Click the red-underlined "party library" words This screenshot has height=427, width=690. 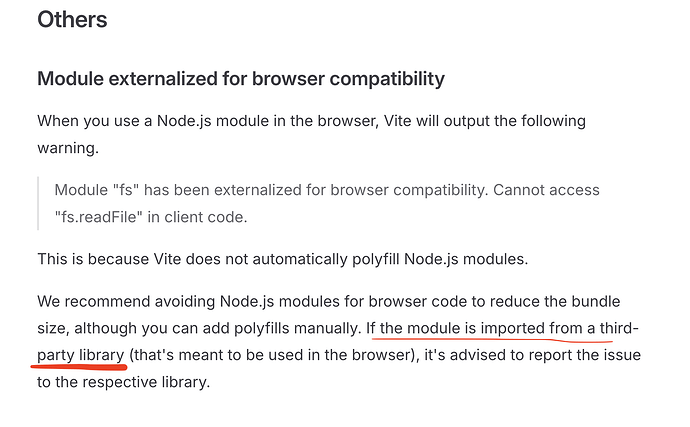(x=81, y=356)
